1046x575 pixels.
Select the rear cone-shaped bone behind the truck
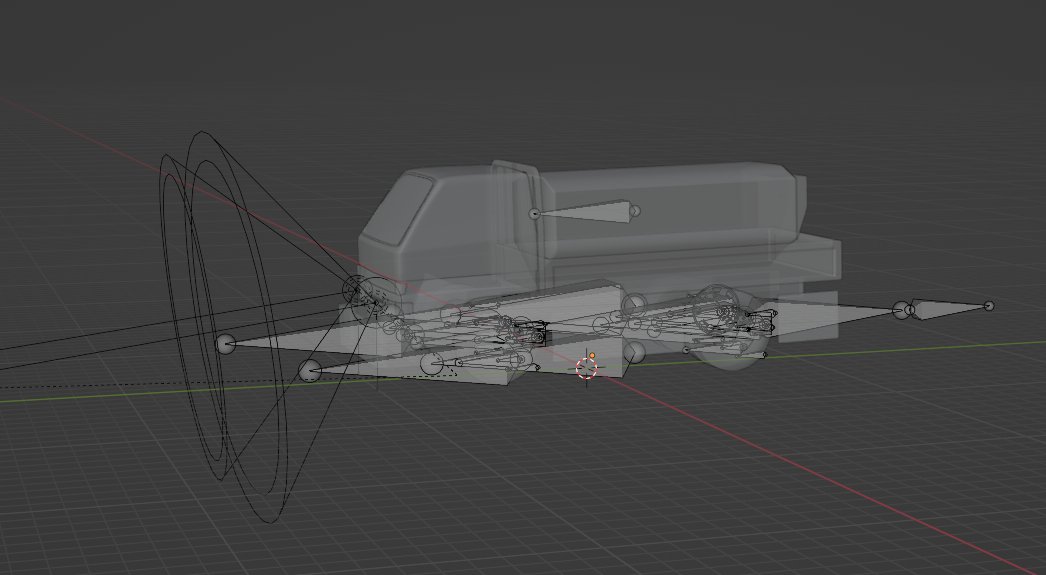click(x=949, y=308)
